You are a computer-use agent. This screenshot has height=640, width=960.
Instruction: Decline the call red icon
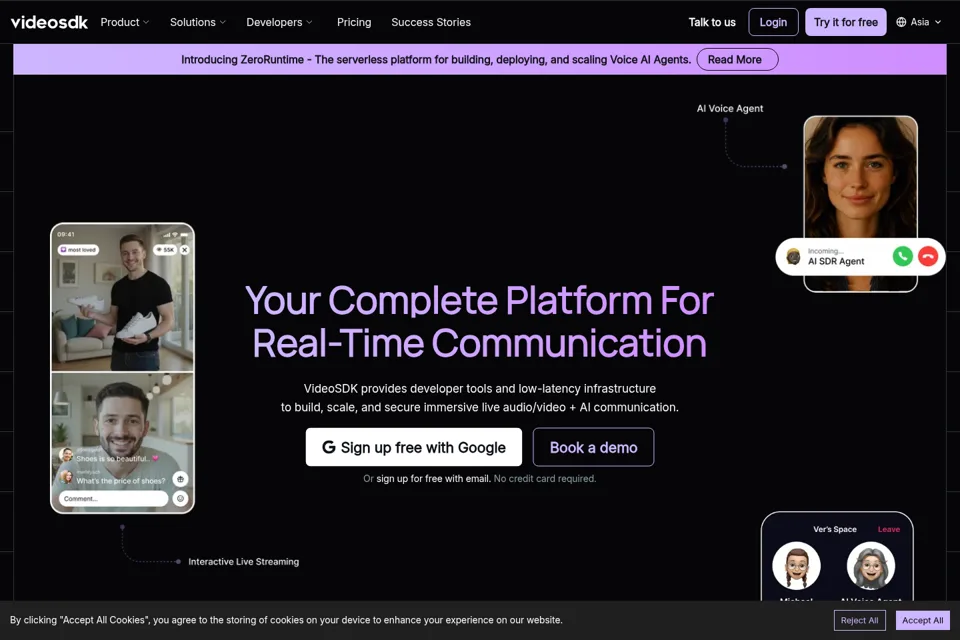pos(928,256)
